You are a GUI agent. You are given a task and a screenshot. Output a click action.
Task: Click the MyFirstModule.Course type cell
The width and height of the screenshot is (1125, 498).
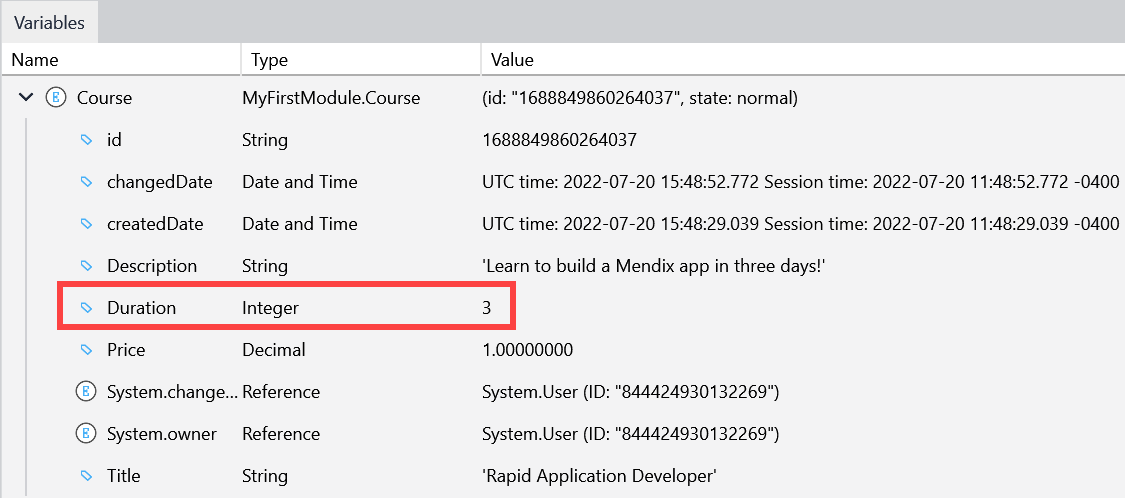pyautogui.click(x=331, y=98)
